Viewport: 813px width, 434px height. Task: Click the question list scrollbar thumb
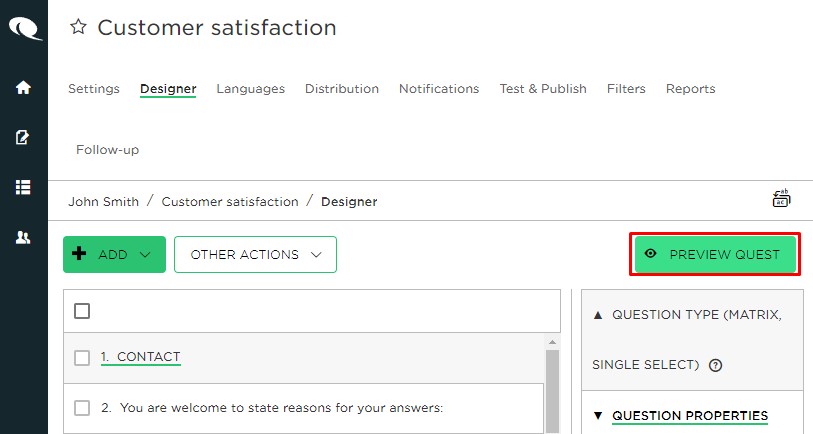[x=552, y=390]
